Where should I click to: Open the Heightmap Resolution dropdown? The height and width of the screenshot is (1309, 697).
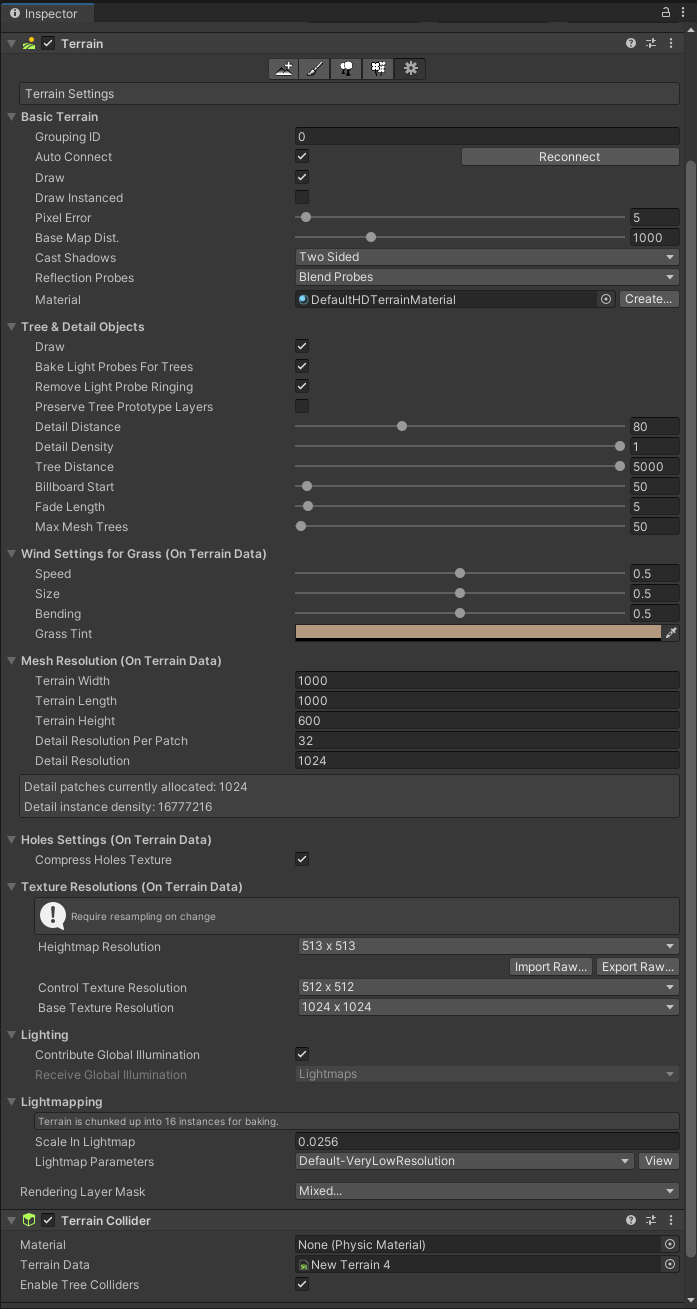[487, 946]
